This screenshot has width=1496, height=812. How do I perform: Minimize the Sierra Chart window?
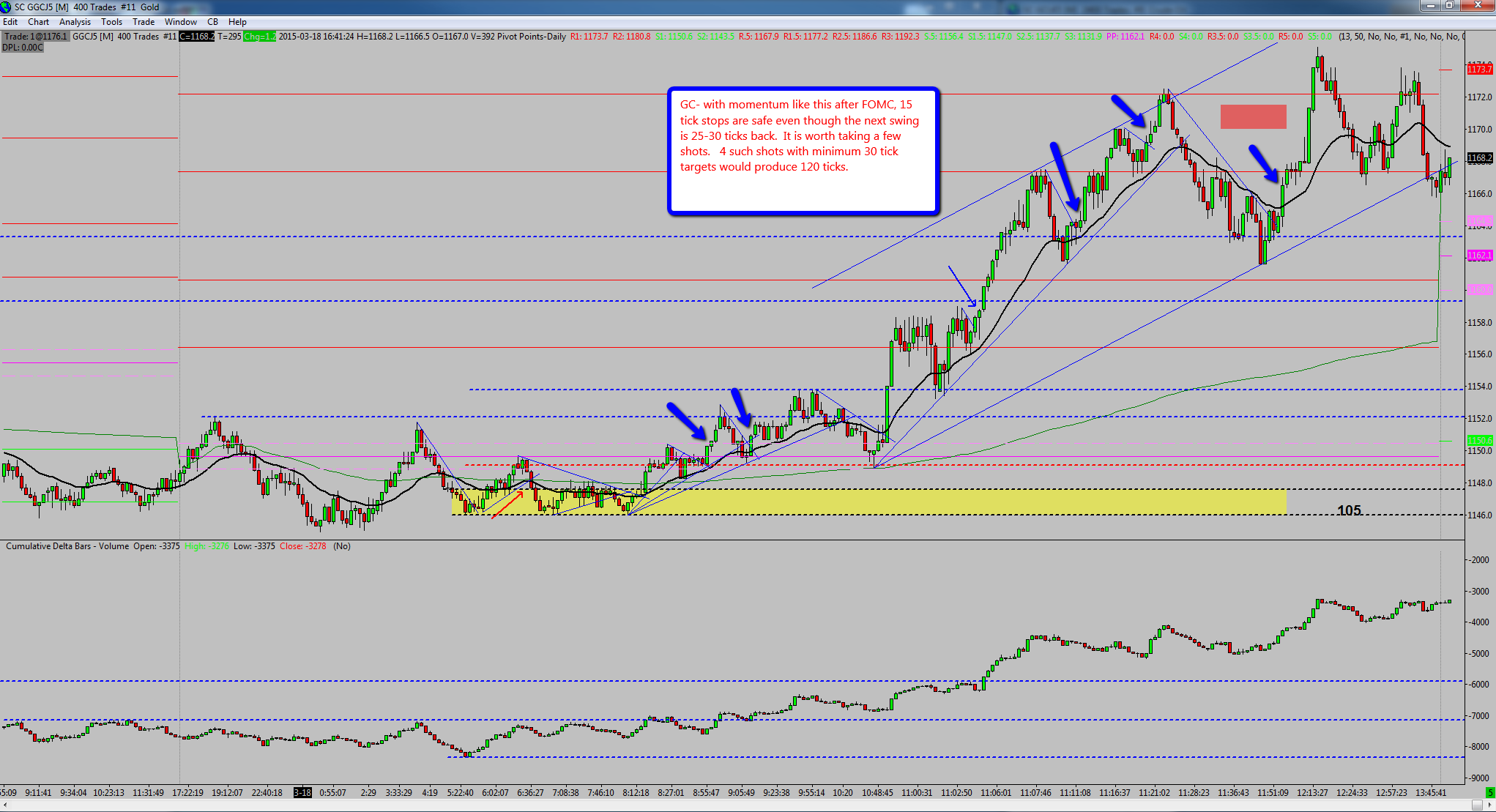(x=1431, y=6)
